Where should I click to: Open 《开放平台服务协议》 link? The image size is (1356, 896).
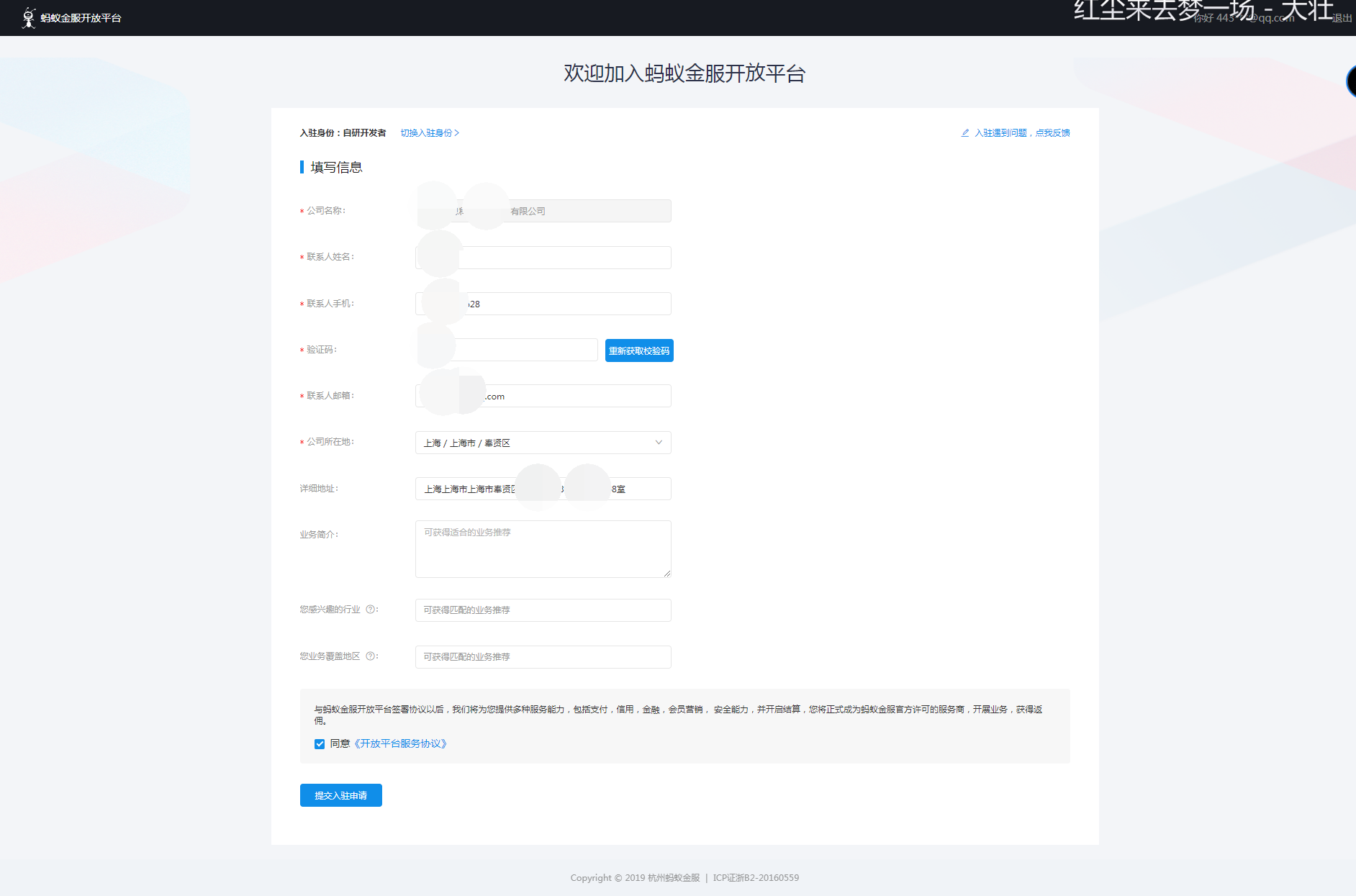point(400,744)
